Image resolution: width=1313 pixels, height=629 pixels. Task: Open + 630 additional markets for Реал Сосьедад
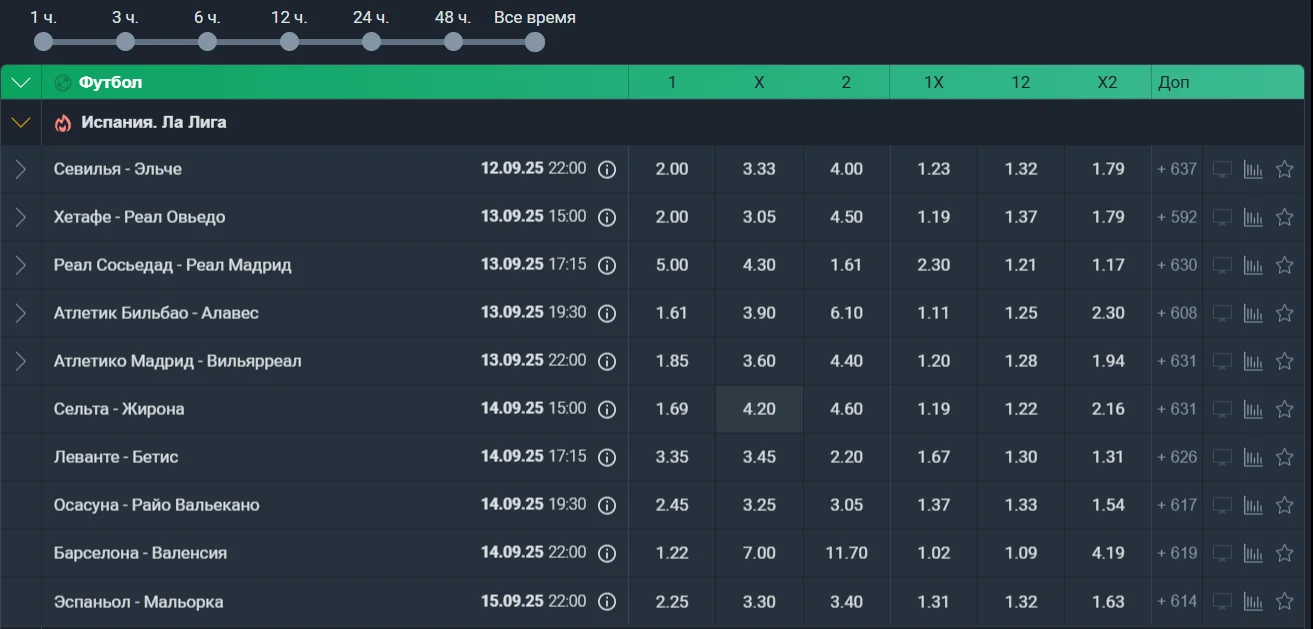coord(1176,265)
